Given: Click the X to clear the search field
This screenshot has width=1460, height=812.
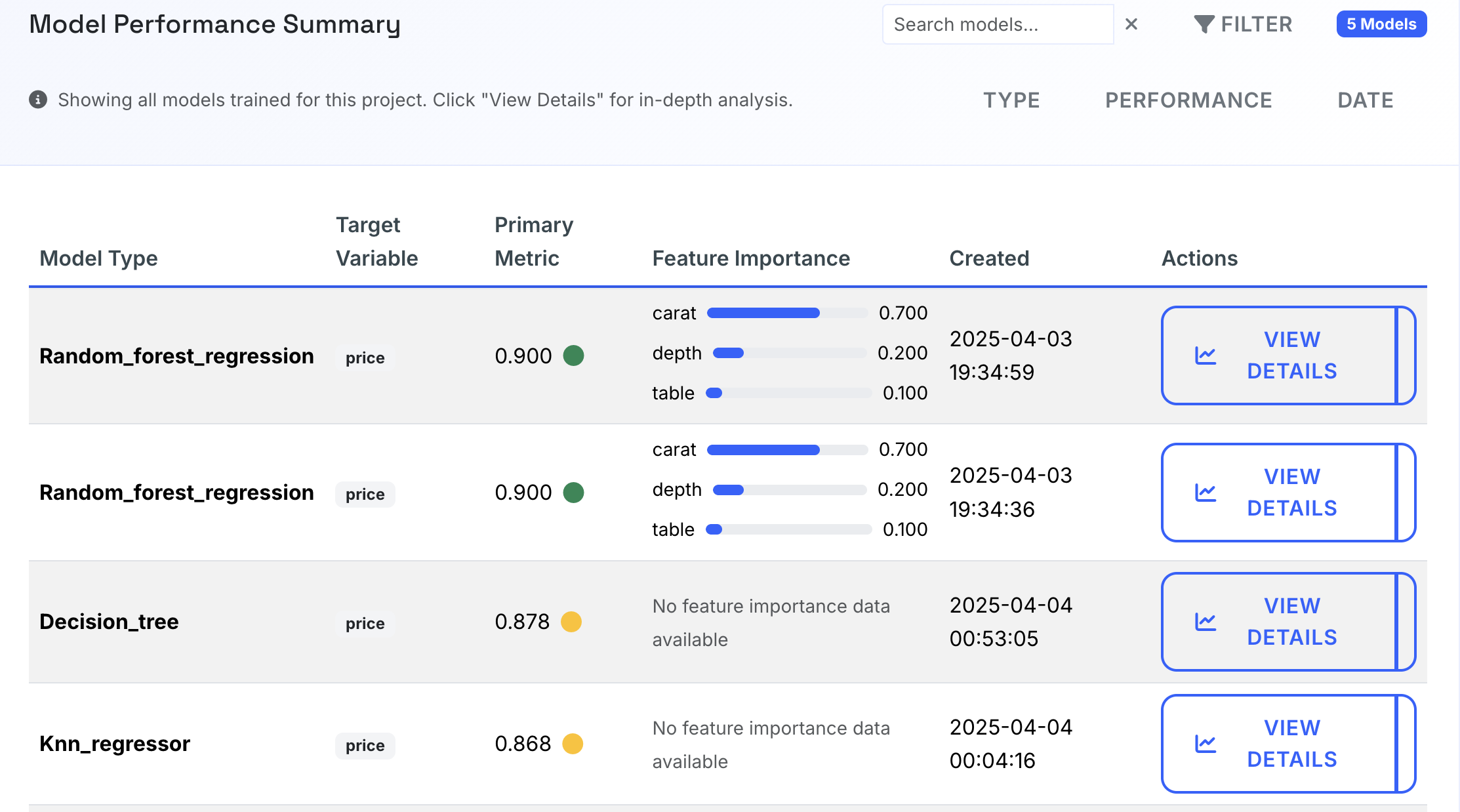Looking at the screenshot, I should [1132, 24].
